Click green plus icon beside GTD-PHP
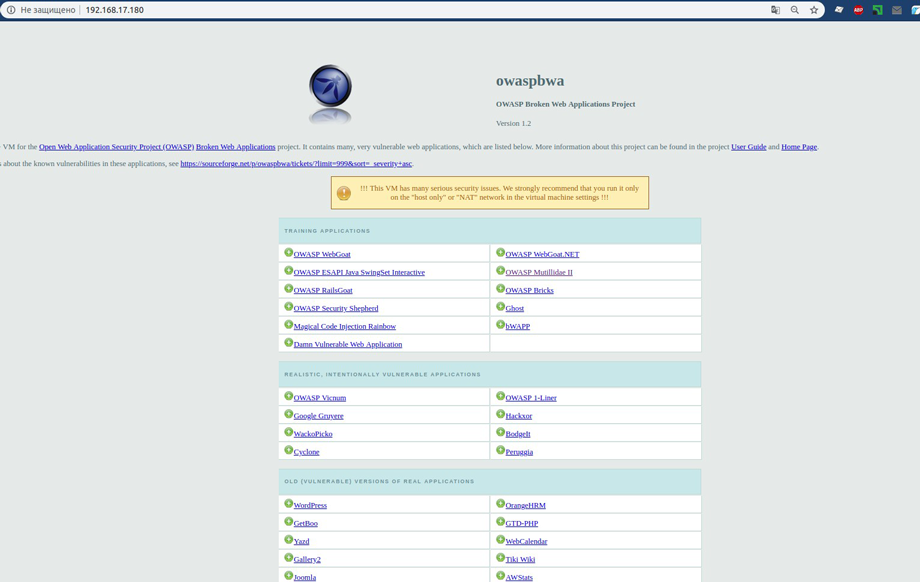The image size is (920, 582). pos(500,522)
